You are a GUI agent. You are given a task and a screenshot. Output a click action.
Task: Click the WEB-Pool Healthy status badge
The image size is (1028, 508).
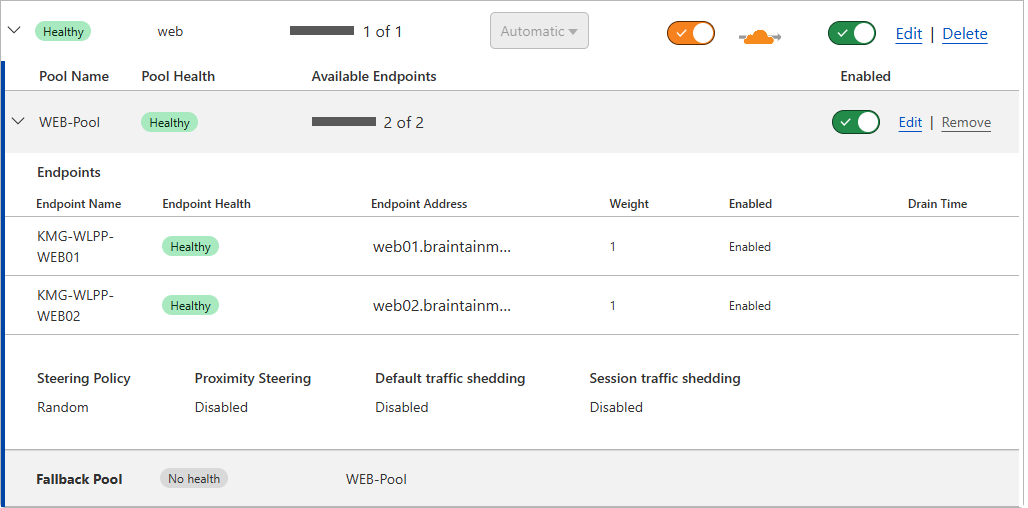coord(169,123)
